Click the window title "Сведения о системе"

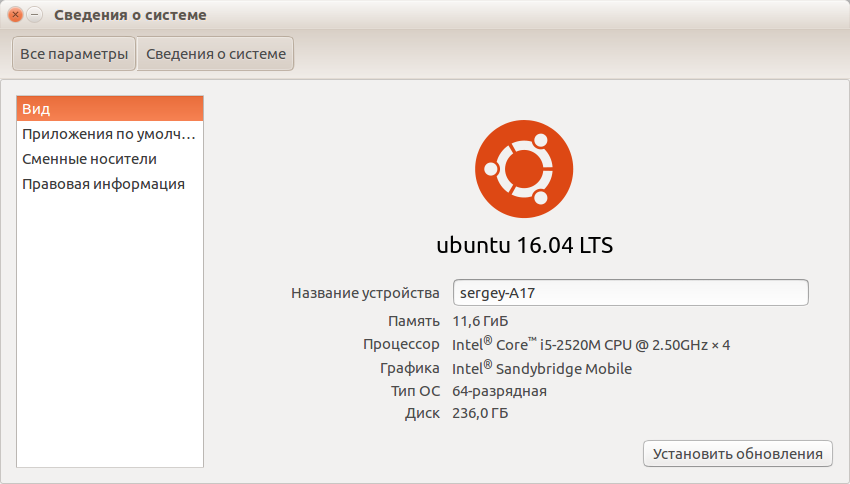pyautogui.click(x=130, y=15)
